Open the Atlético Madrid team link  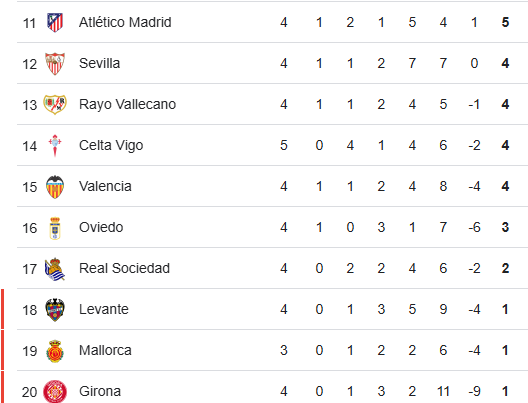[x=125, y=23]
